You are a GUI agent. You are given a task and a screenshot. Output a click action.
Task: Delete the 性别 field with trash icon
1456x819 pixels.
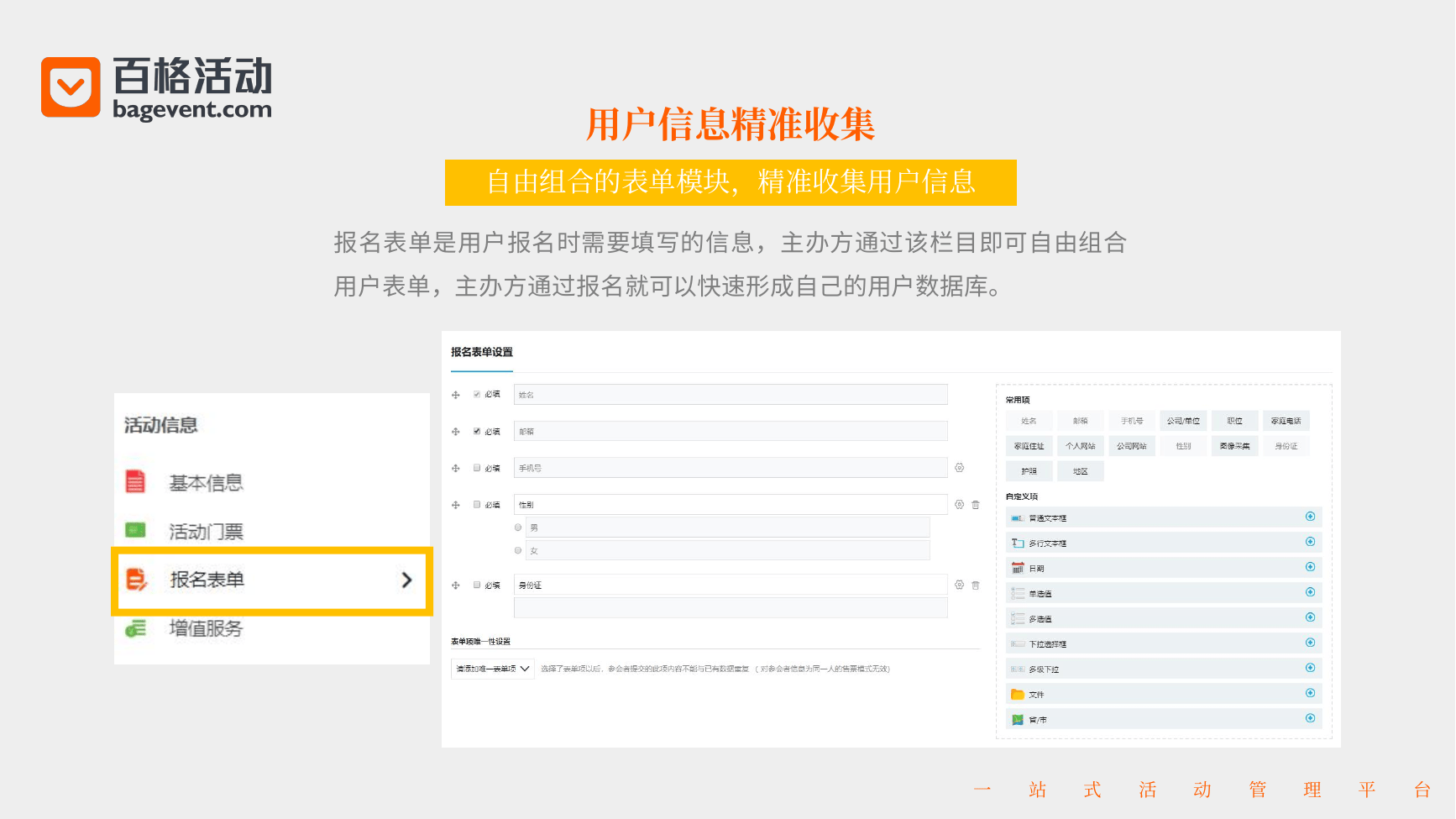[976, 505]
